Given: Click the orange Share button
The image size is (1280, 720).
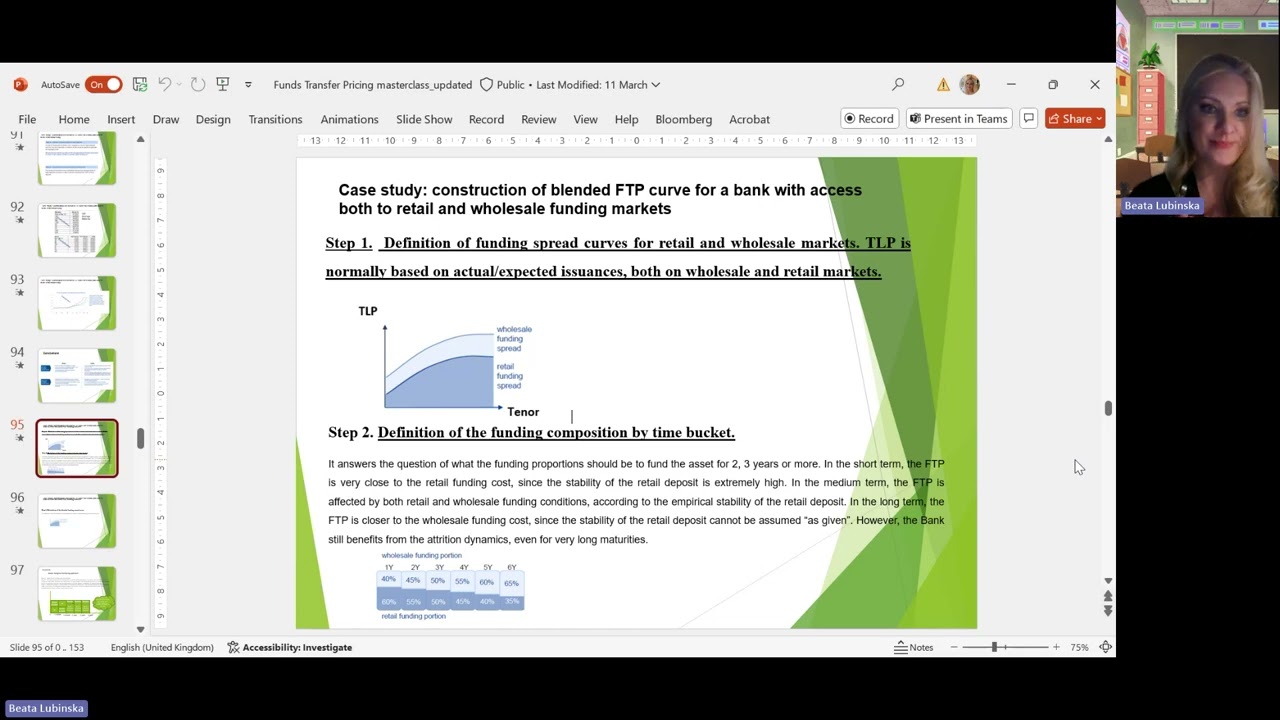Looking at the screenshot, I should pyautogui.click(x=1075, y=118).
